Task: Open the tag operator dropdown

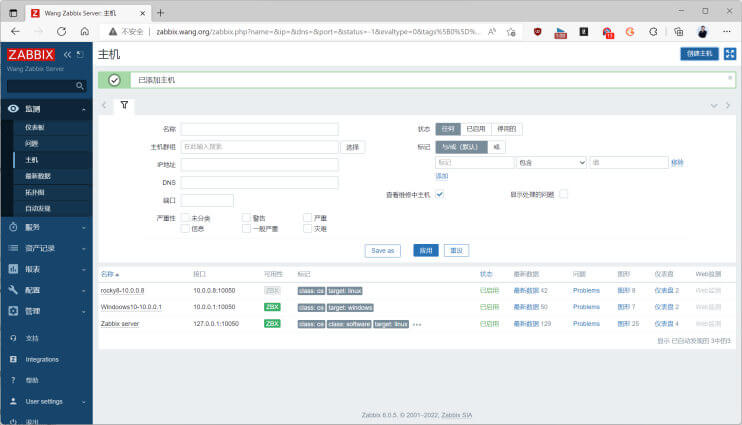Action: (x=551, y=162)
